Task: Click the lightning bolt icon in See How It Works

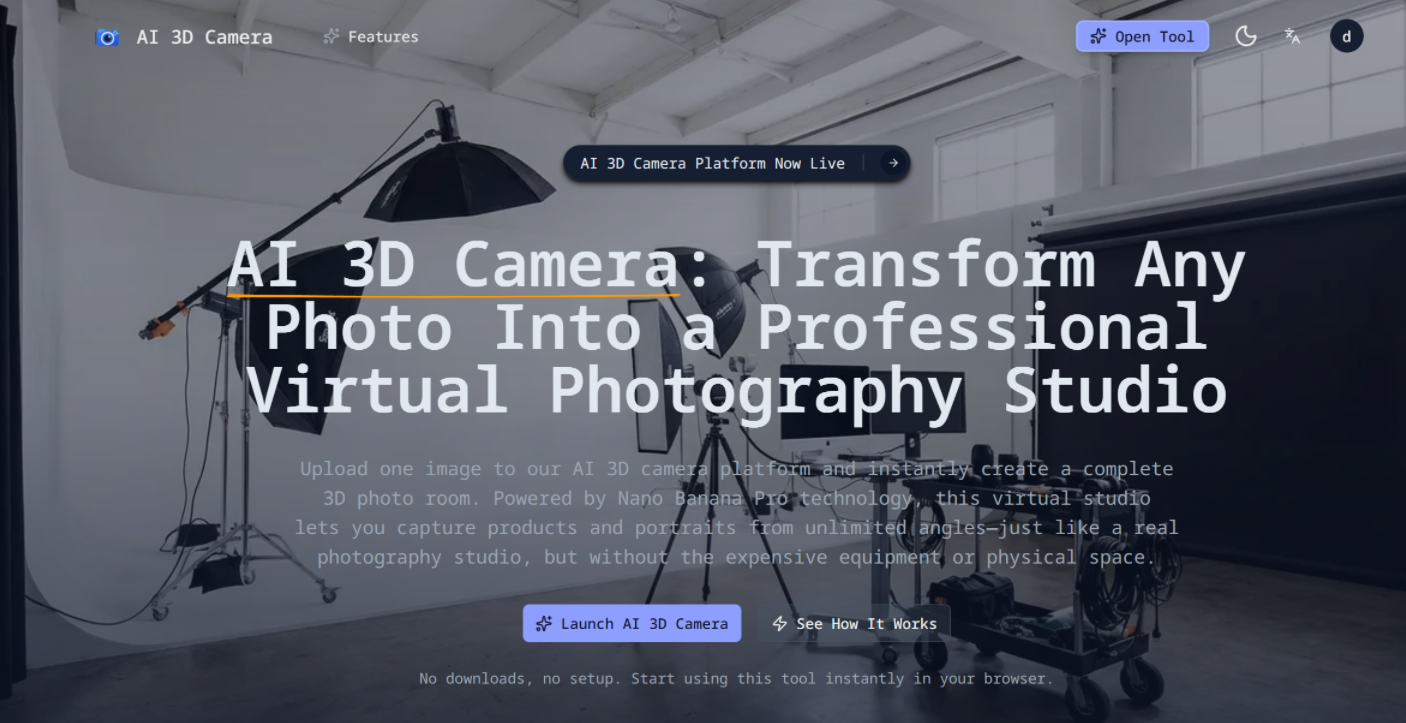Action: point(780,624)
